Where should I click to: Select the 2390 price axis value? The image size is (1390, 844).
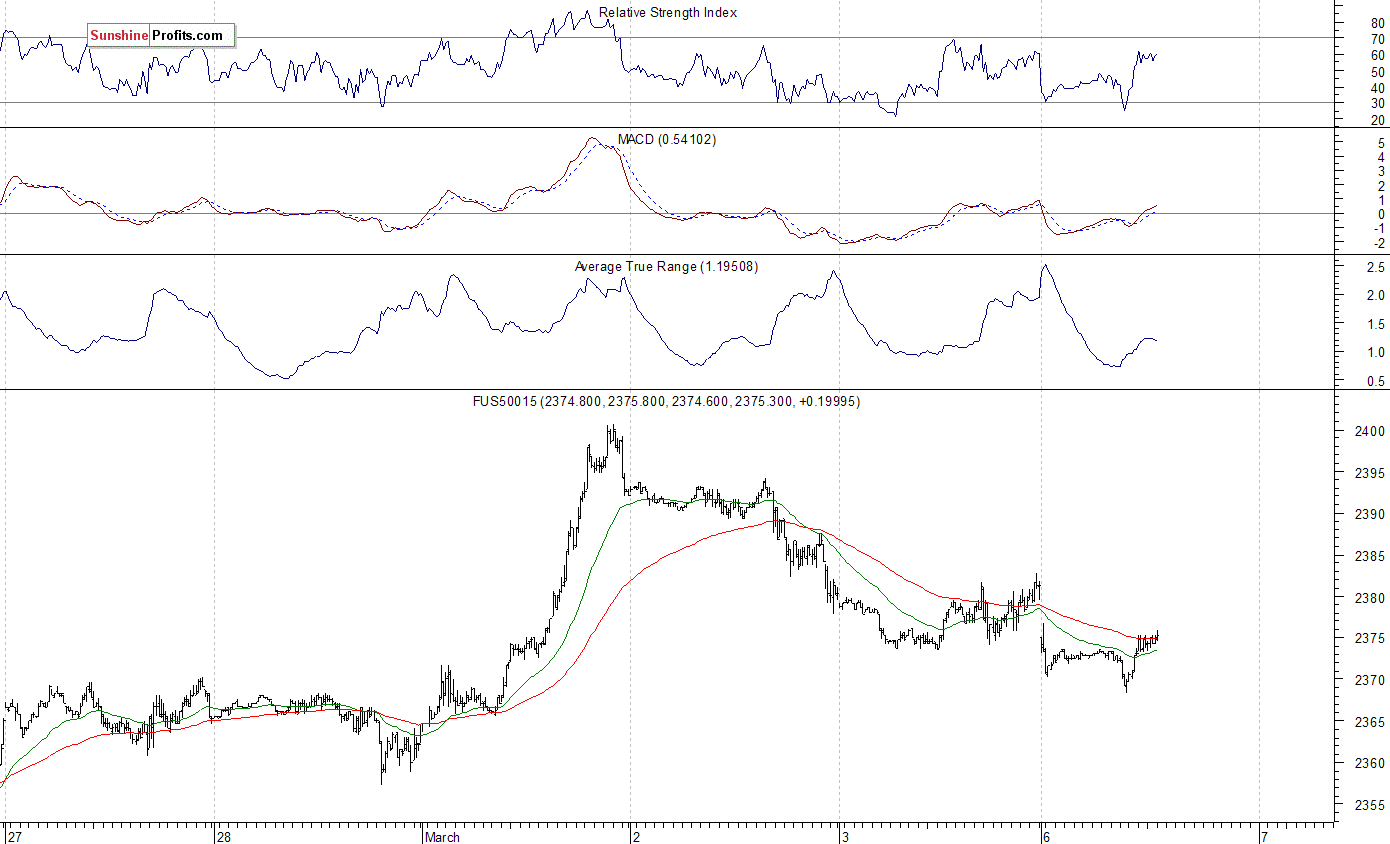1371,515
